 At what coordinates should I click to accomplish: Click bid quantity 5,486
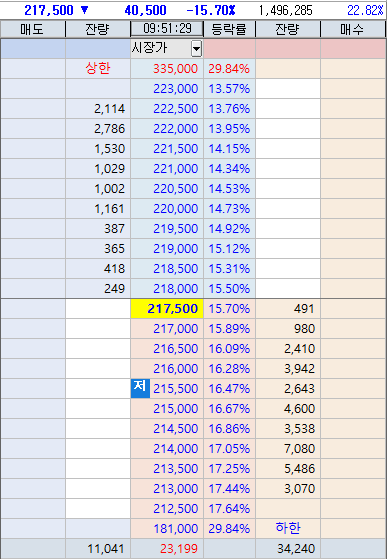pos(299,468)
